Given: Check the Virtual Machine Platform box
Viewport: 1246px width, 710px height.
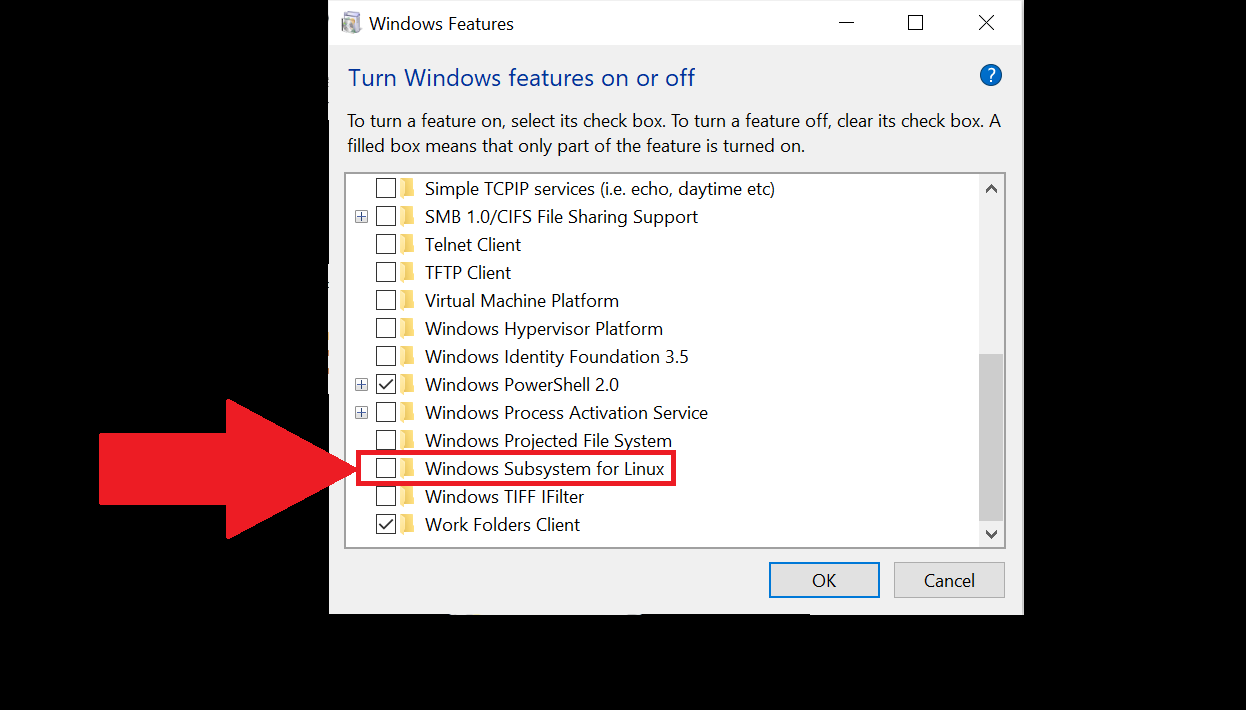Looking at the screenshot, I should tap(386, 301).
